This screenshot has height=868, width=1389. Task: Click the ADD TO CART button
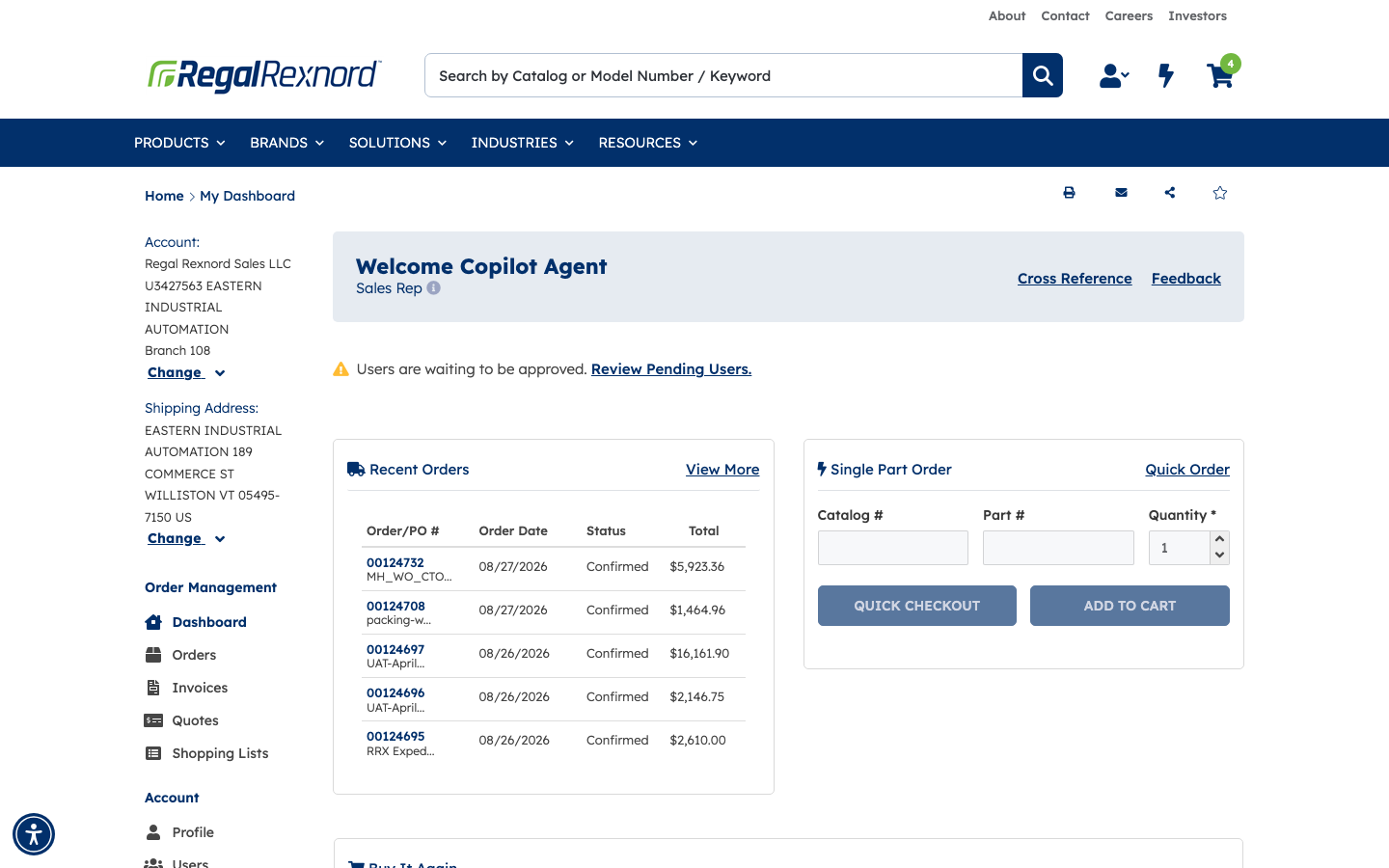point(1130,606)
